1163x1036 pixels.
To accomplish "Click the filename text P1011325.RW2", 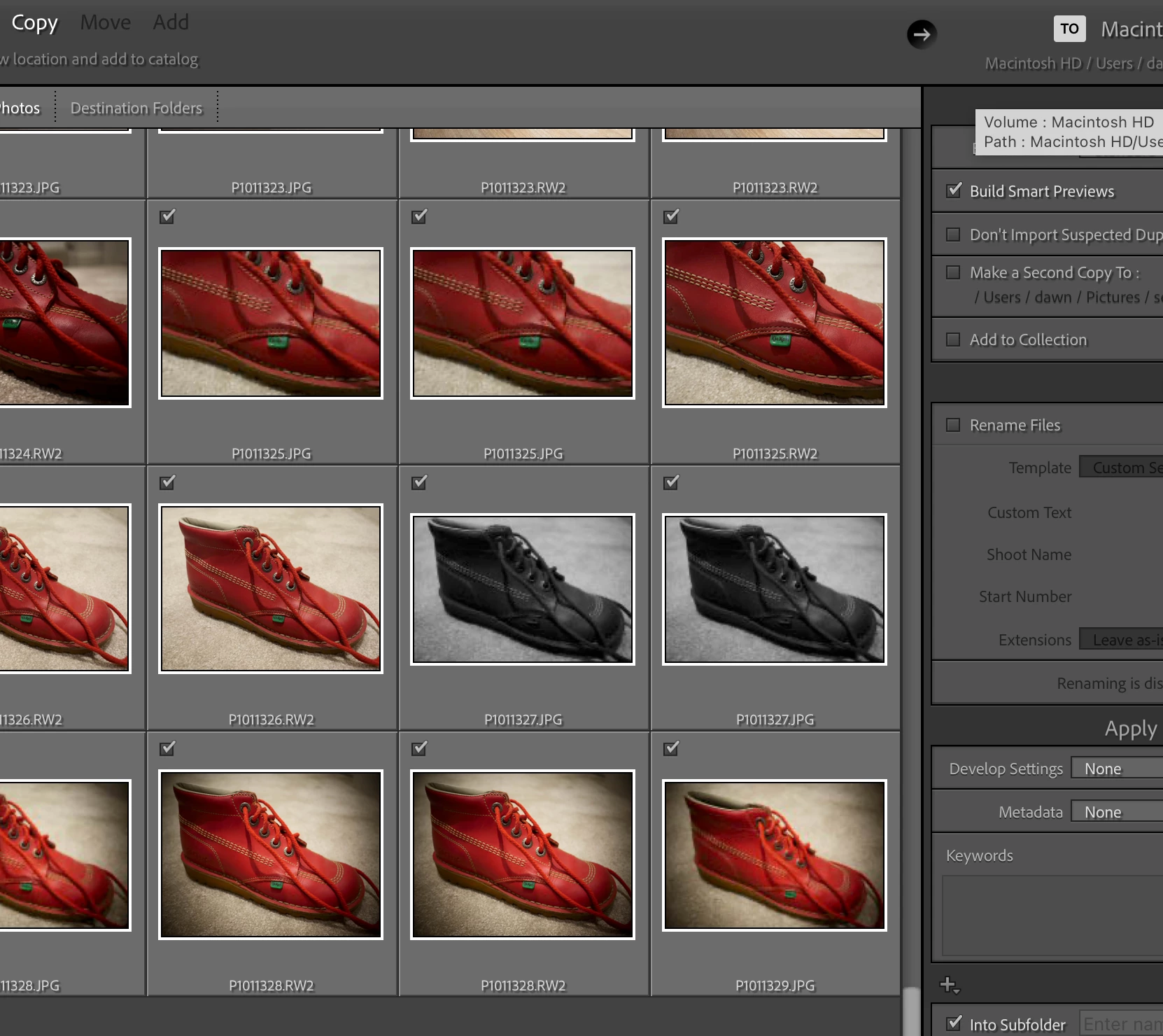I will tap(775, 454).
